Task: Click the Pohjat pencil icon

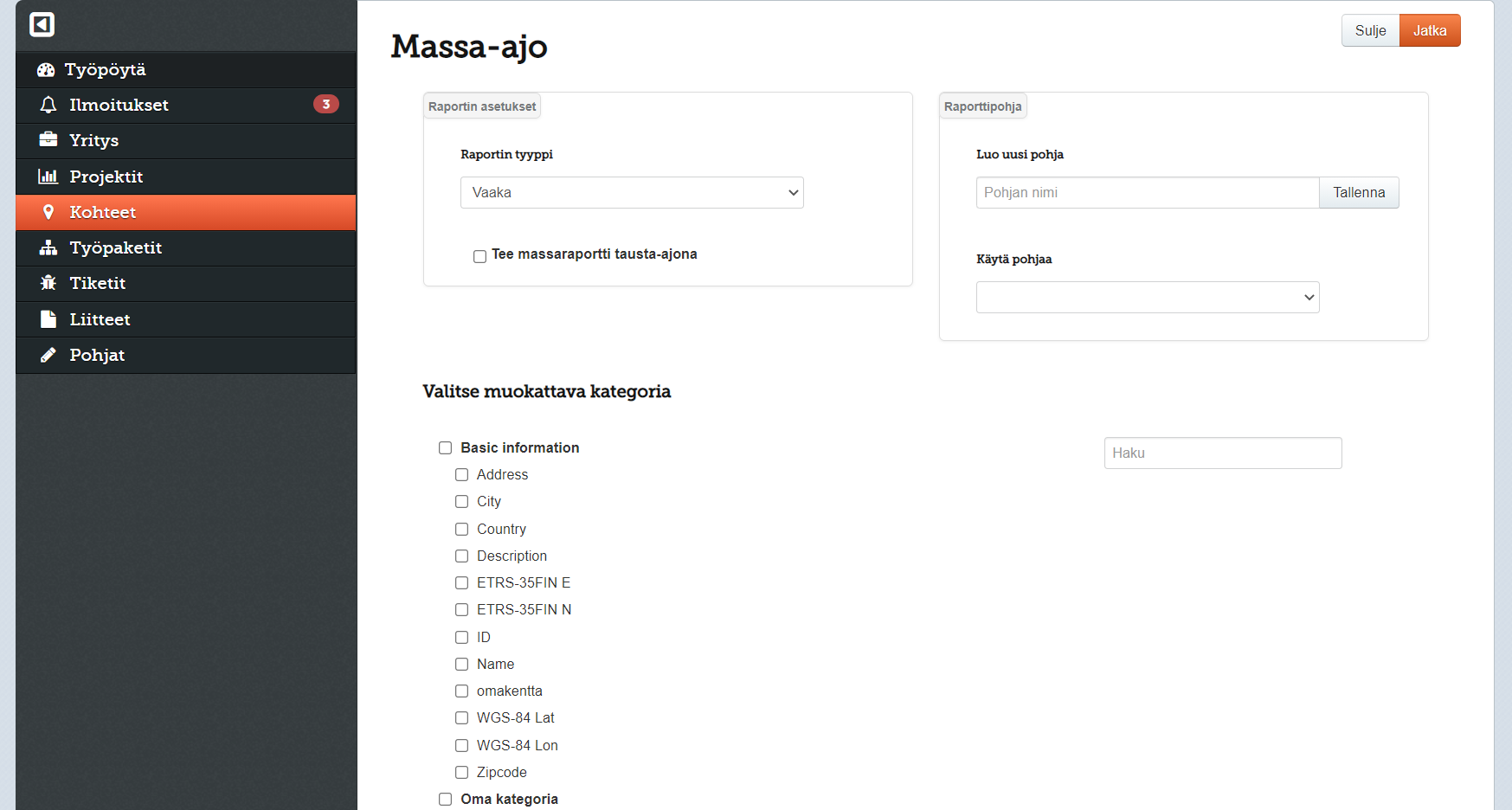Action: [48, 355]
